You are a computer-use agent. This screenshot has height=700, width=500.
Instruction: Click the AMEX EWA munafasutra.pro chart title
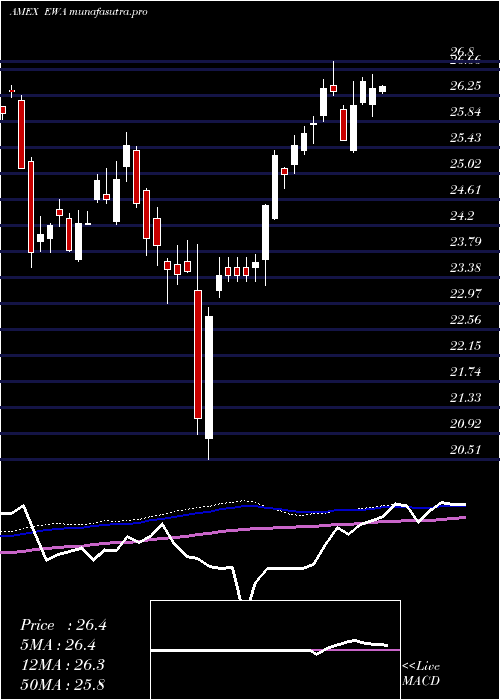point(78,12)
